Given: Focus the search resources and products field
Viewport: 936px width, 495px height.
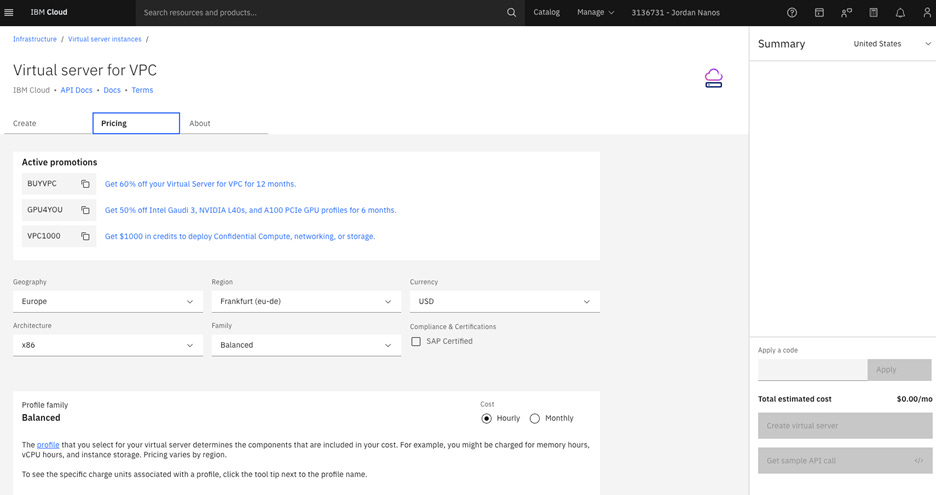Looking at the screenshot, I should (x=320, y=13).
